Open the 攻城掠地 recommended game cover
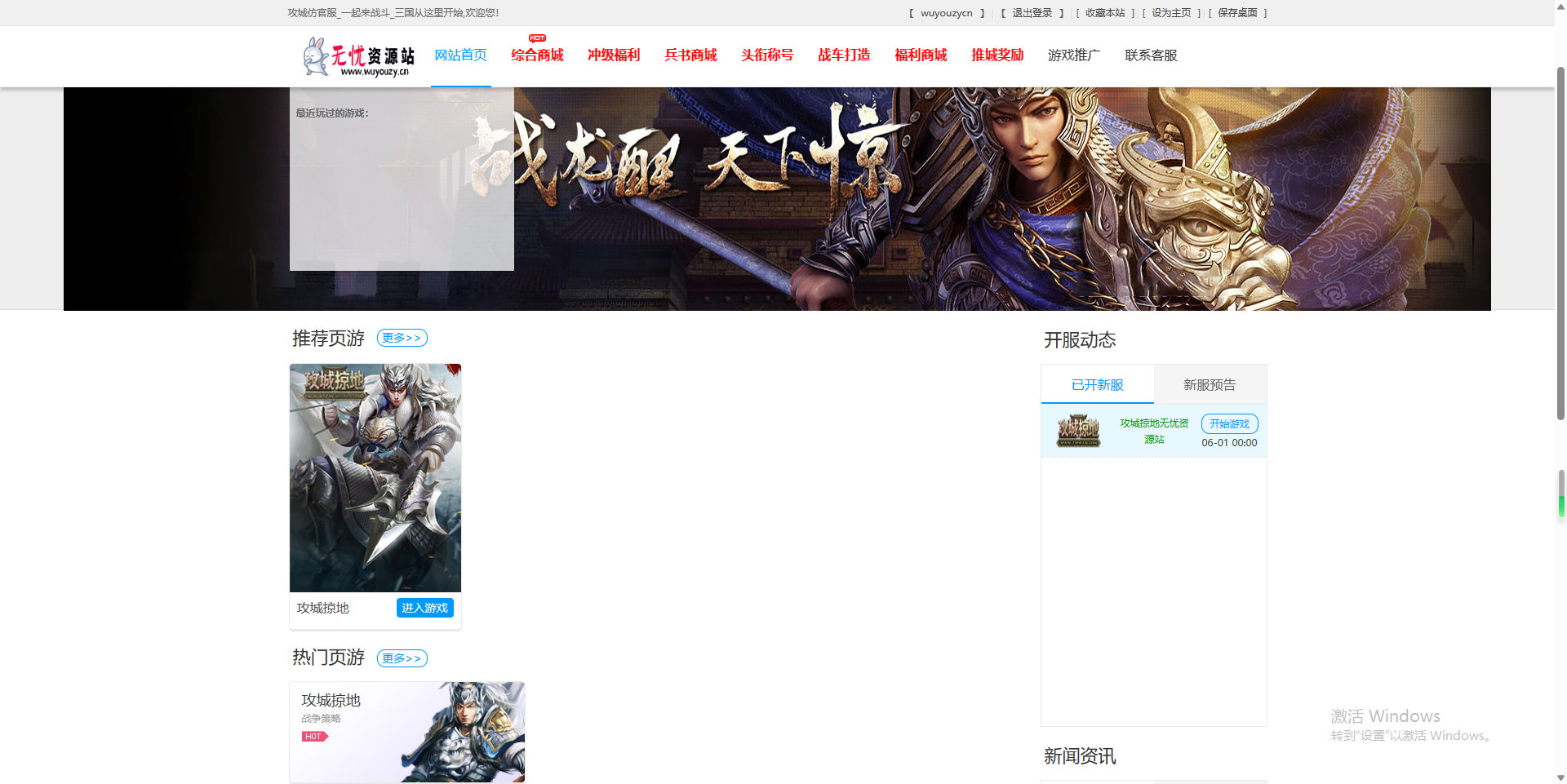 tap(375, 478)
